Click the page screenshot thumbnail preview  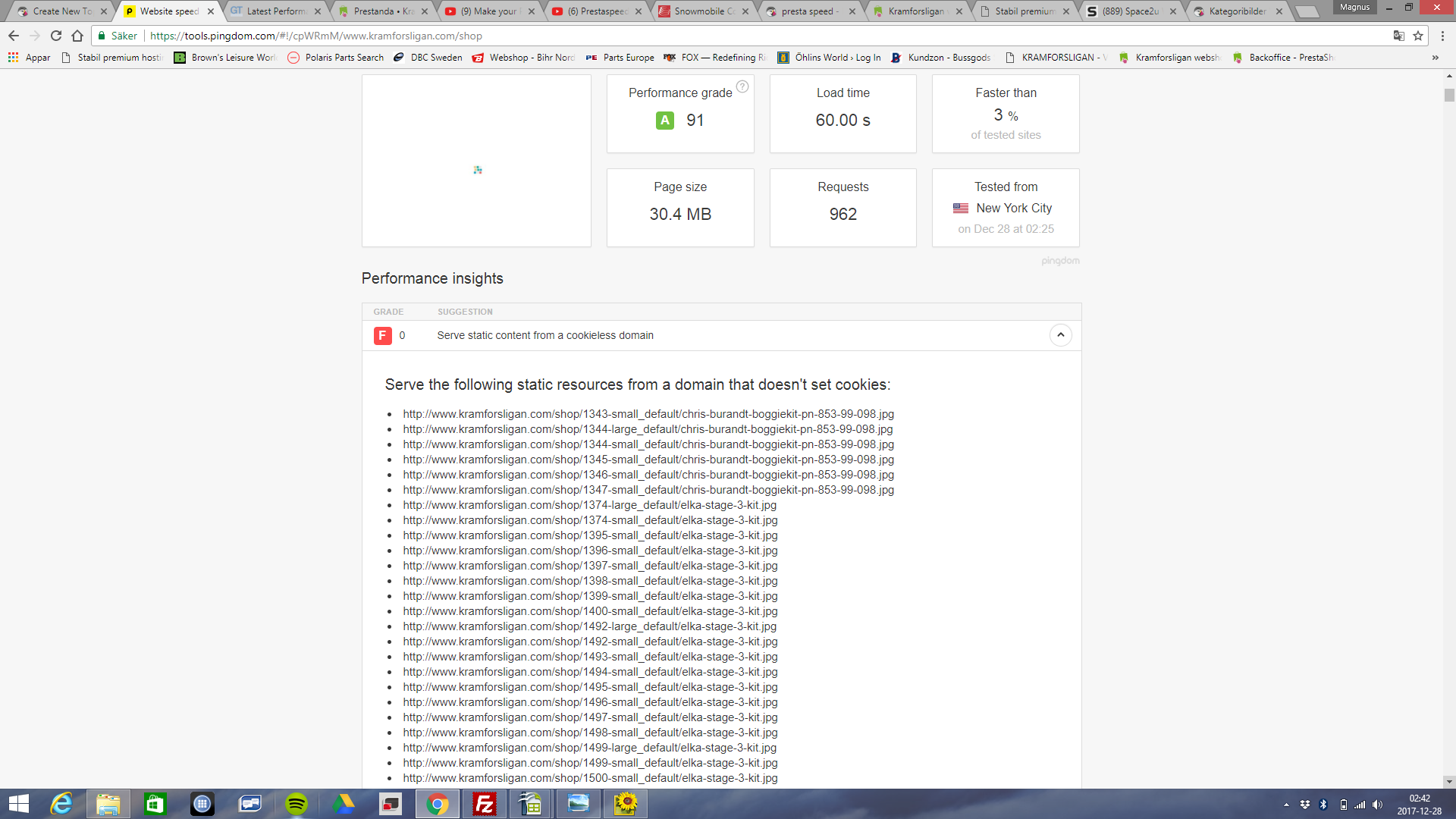pos(477,161)
